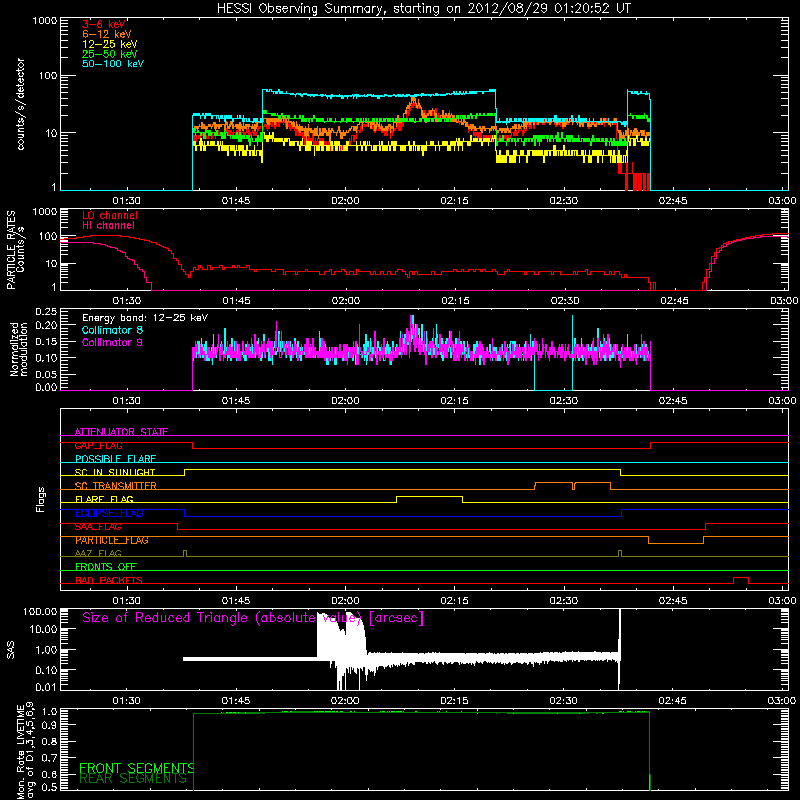
Task: Select the ECLIPSE_FLAG label
Action: 109,513
